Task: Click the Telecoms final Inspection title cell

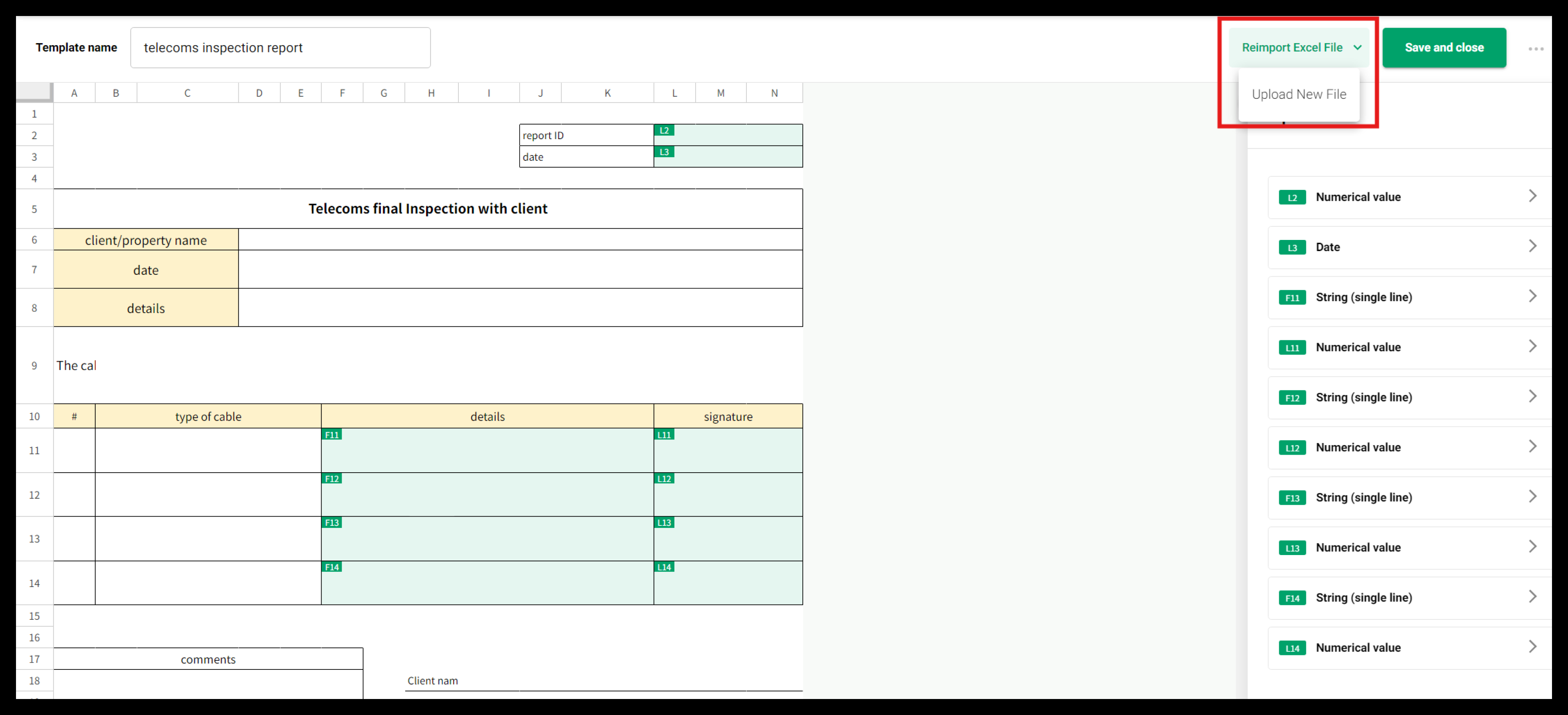Action: 427,209
